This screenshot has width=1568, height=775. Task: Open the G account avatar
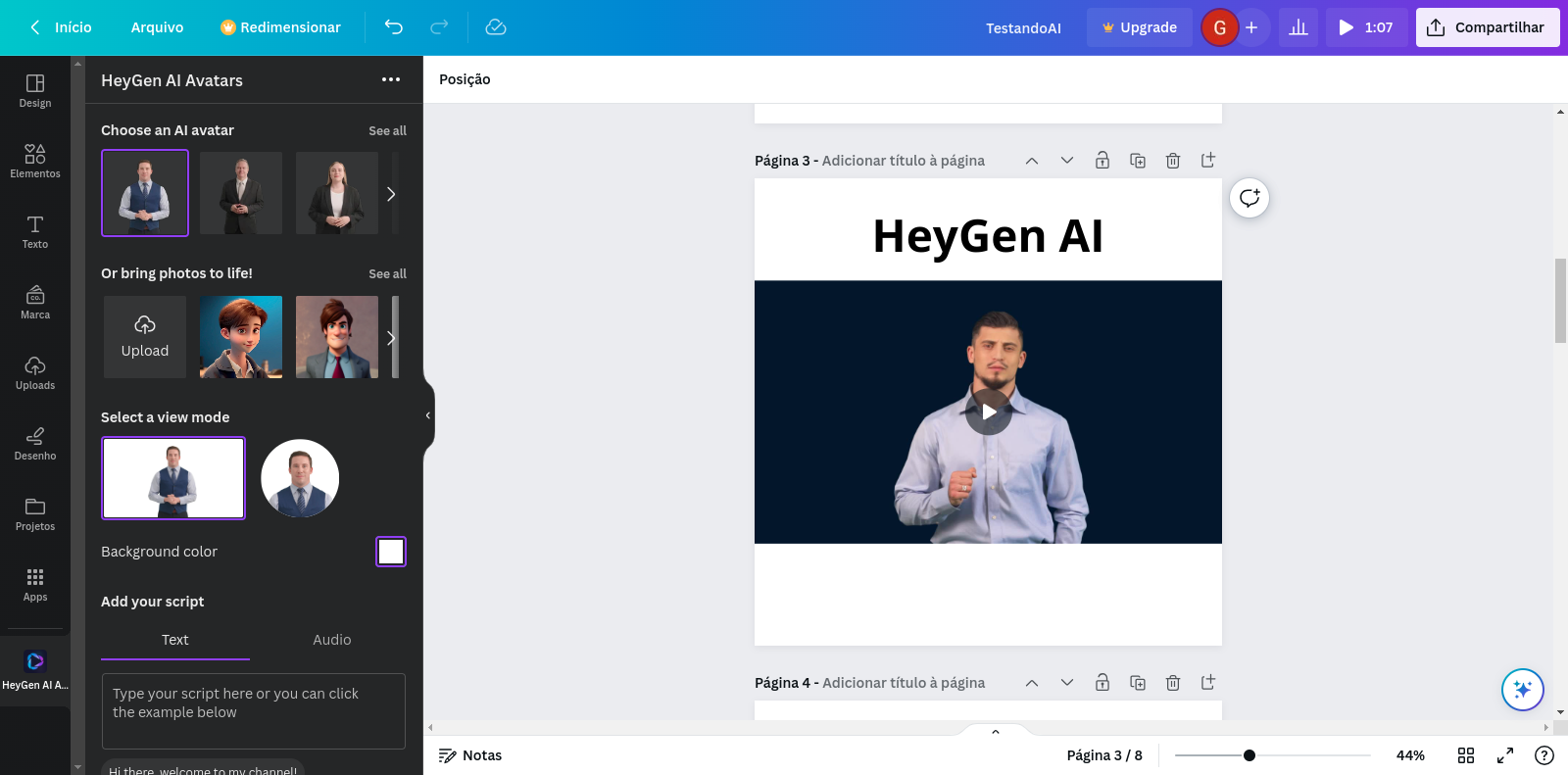(1220, 27)
